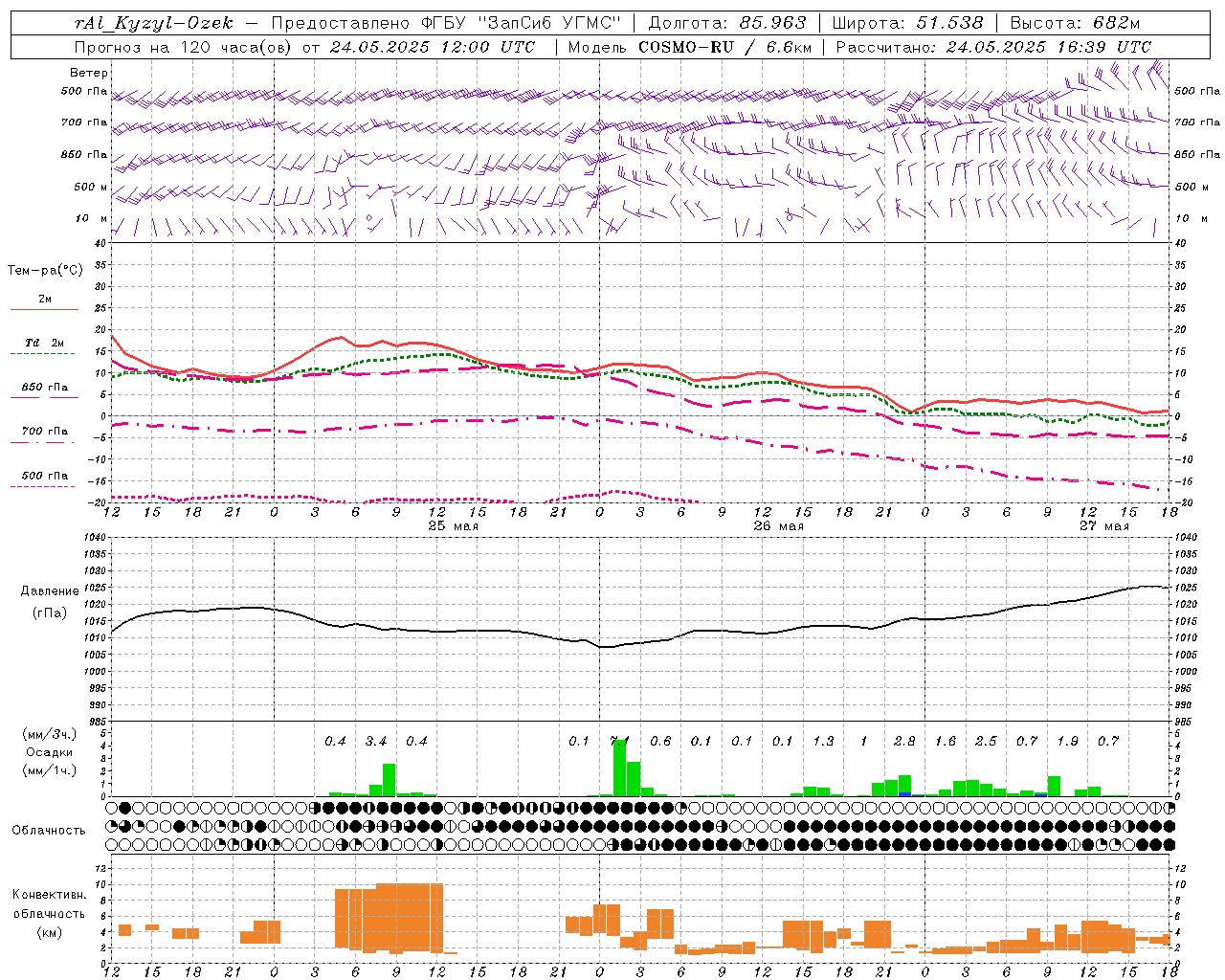Click the '2м' temperature legend entry
This screenshot has height=980, width=1225.
click(x=45, y=300)
